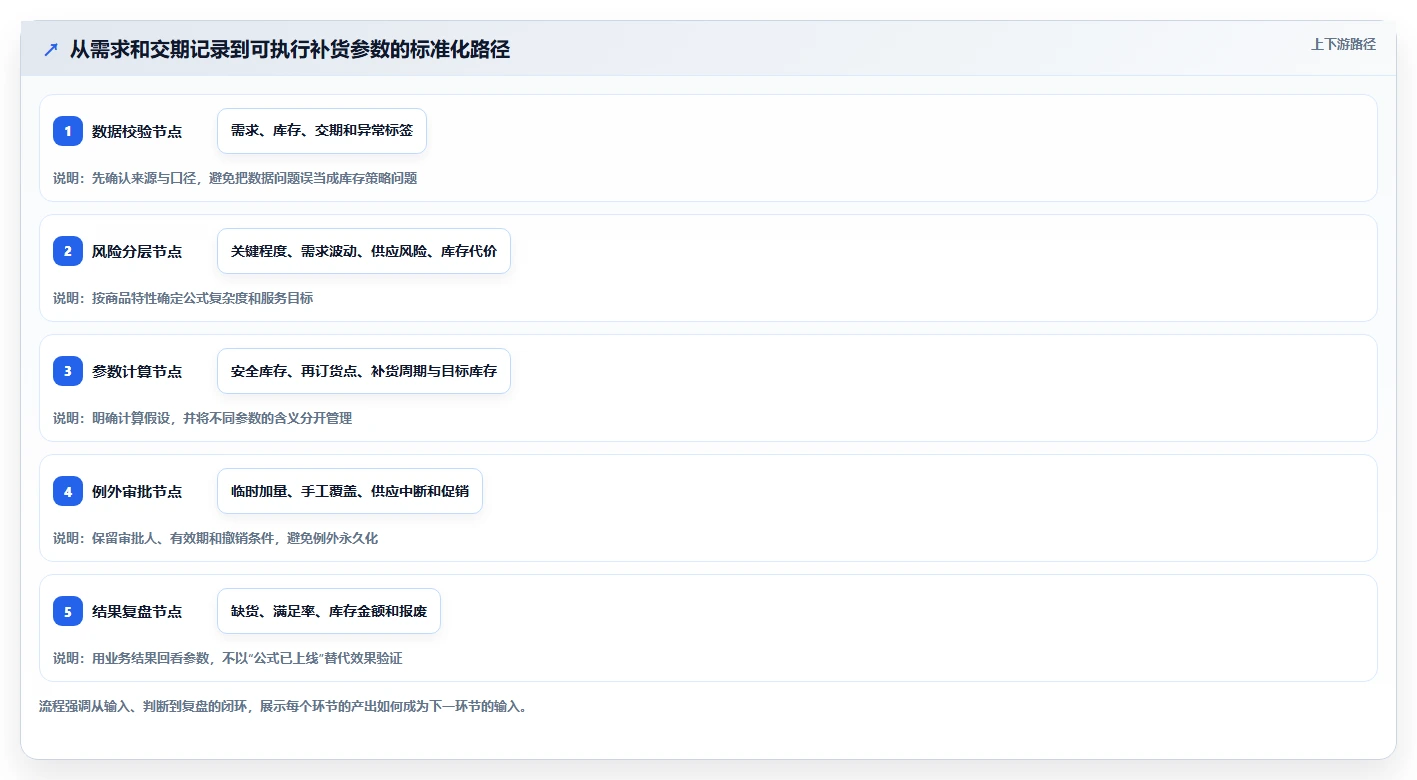This screenshot has height=780, width=1417.
Task: Click the 安全库存、再订货点、补货周期与目标库存 chip
Action: point(364,371)
